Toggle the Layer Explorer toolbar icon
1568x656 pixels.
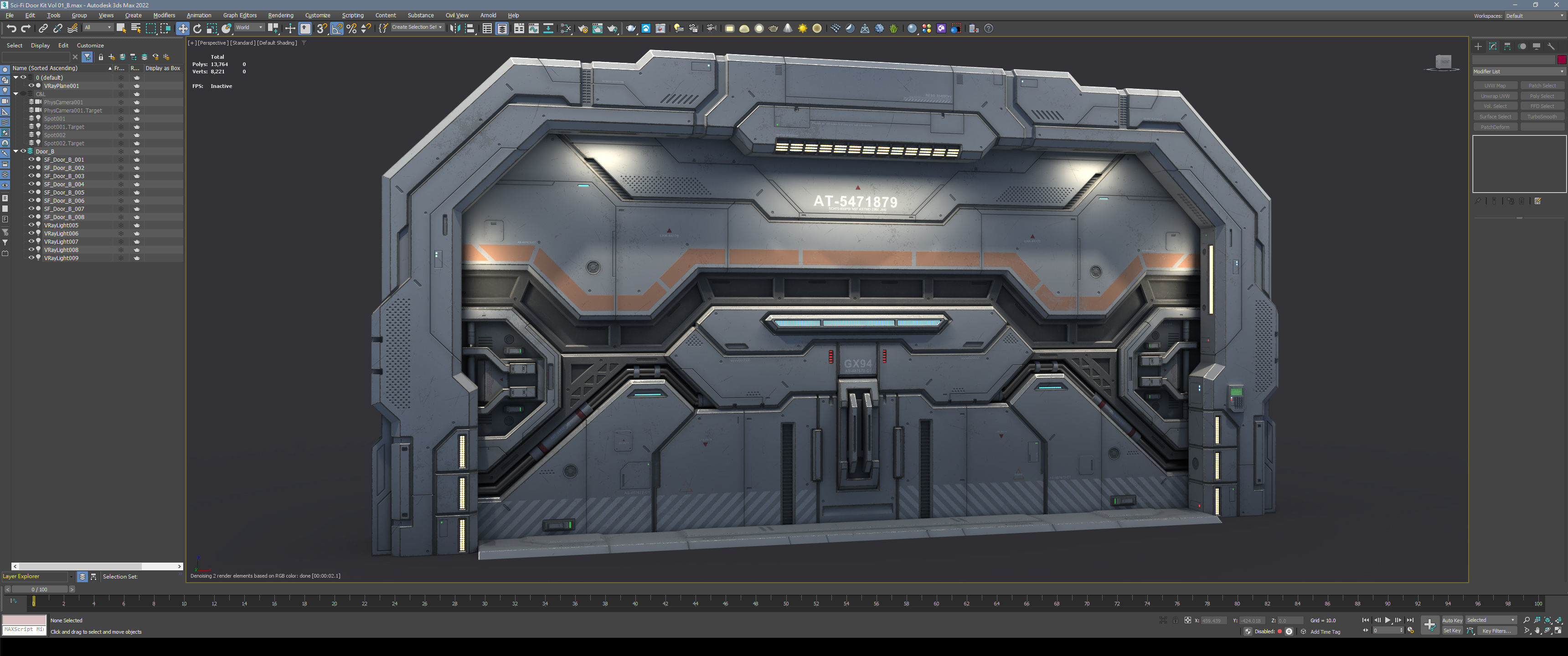tap(501, 28)
